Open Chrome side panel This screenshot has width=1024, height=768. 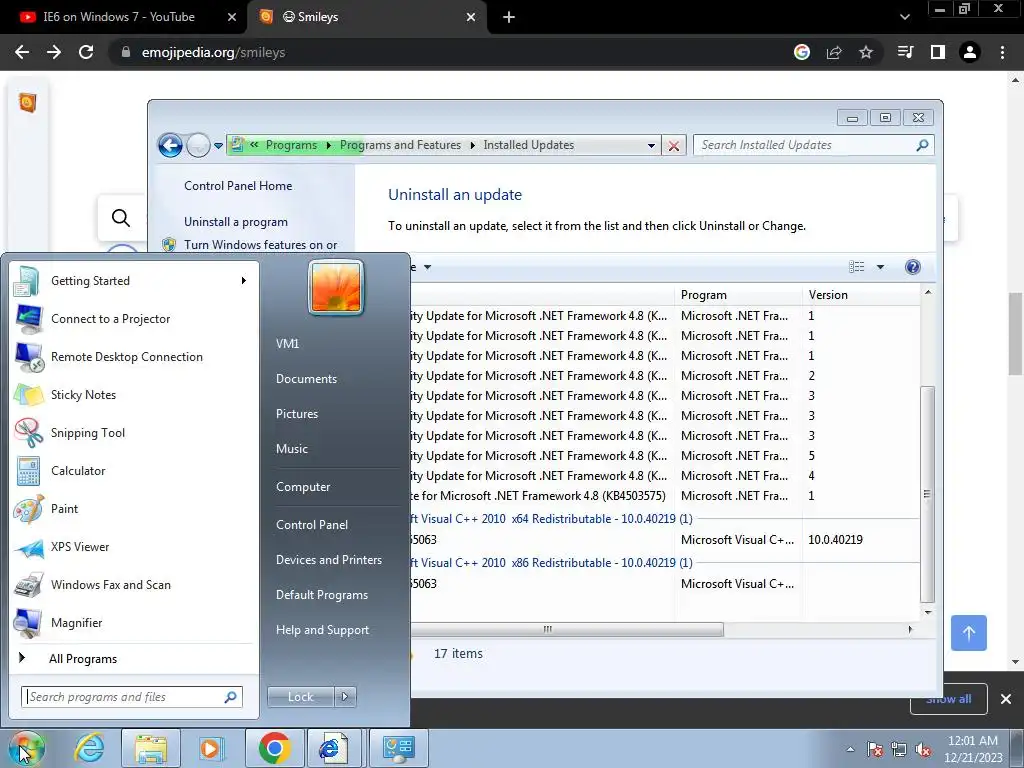click(x=938, y=52)
